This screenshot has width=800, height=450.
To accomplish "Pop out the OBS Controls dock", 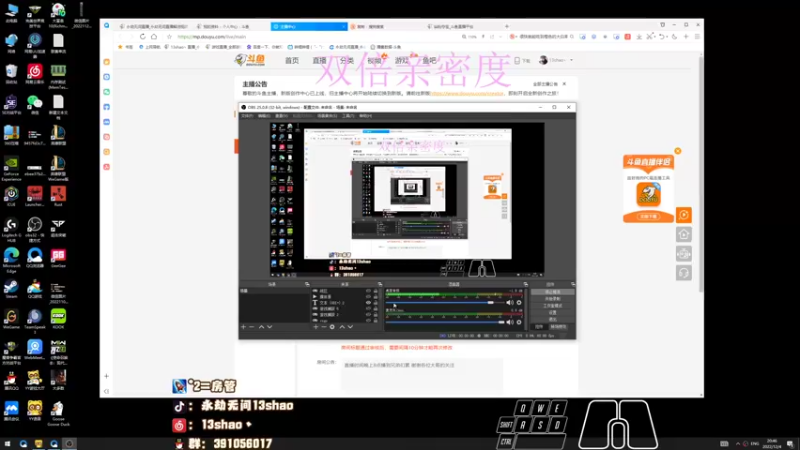I will tap(573, 284).
